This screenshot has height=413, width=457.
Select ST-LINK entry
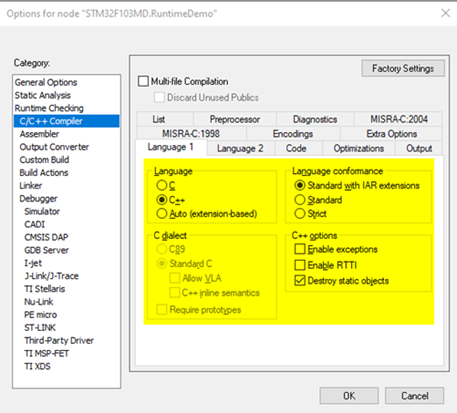(x=66, y=328)
